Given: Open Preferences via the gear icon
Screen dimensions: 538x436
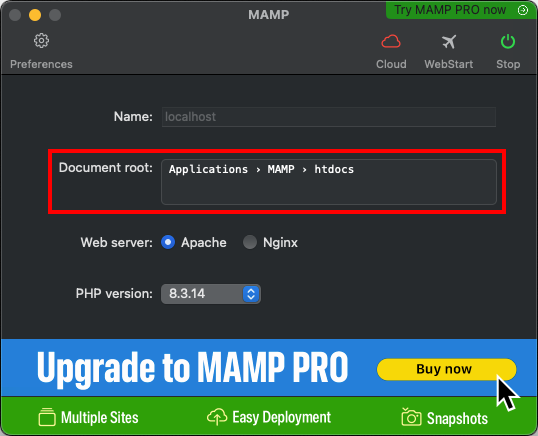Looking at the screenshot, I should coord(41,41).
